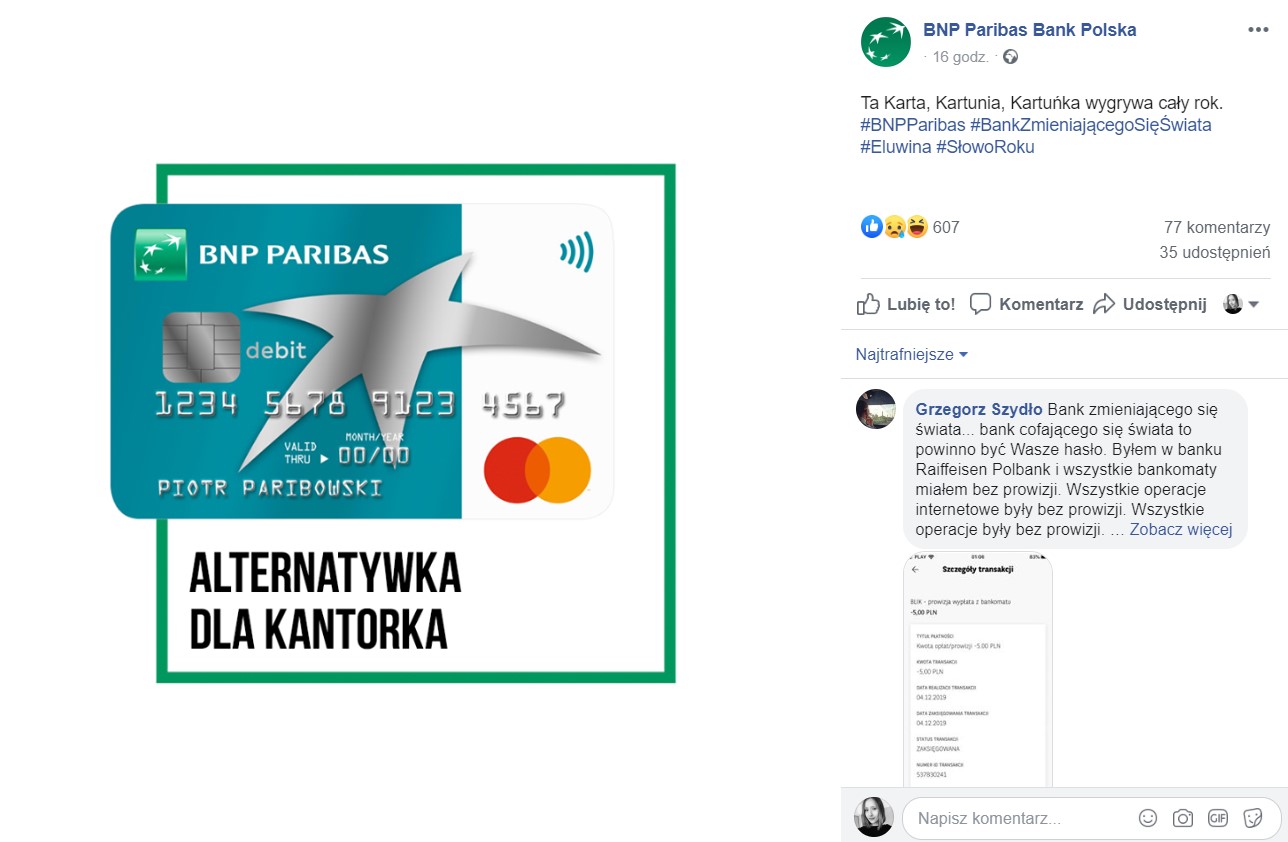Open the three-dot post options menu

[1257, 30]
